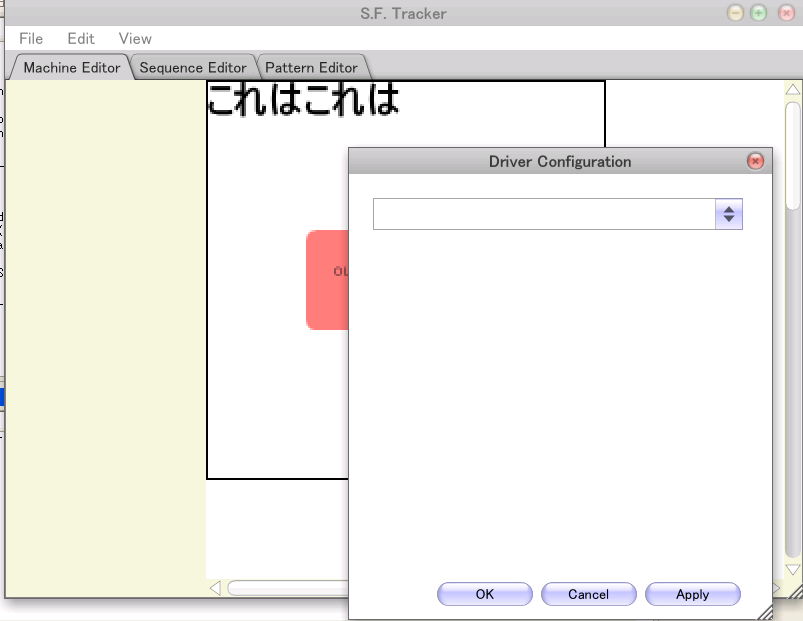Click the dialog resize grip corner
803x621 pixels.
765,613
